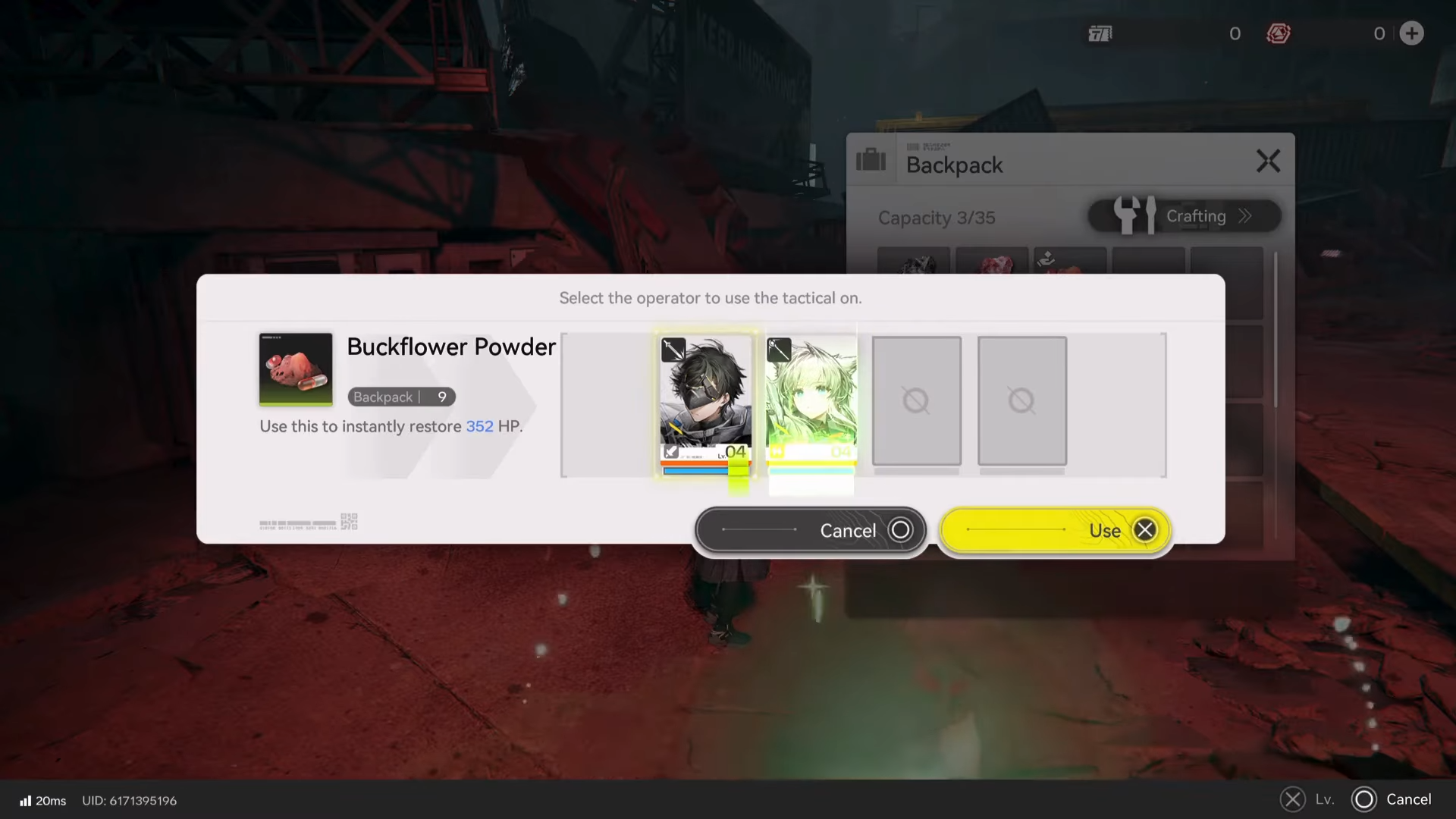Click the network latency signal icon
1456x819 pixels.
[26, 801]
